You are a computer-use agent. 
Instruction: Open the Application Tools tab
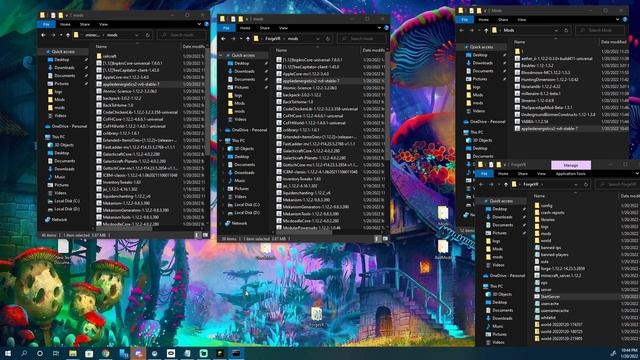click(x=571, y=174)
